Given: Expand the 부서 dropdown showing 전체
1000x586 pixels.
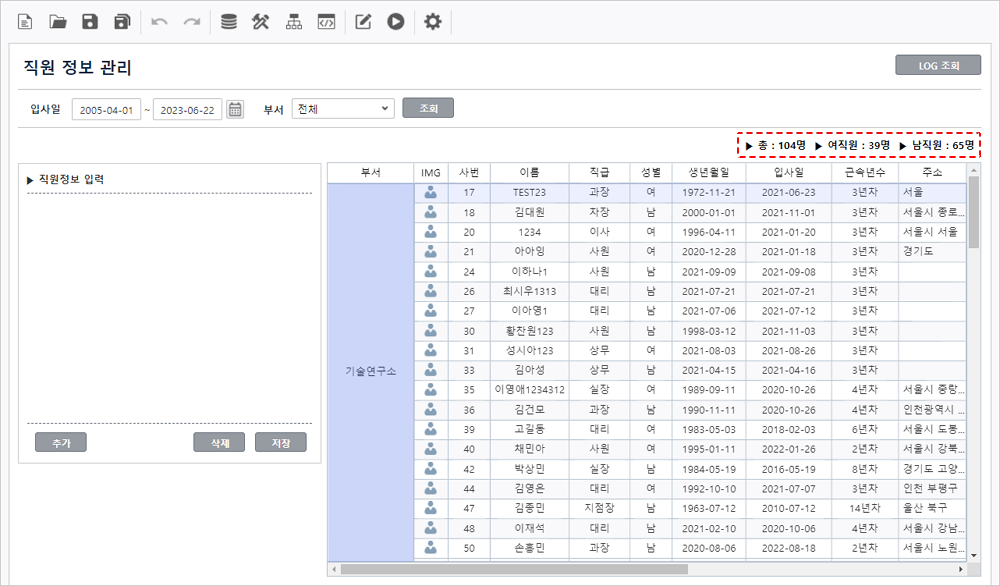Looking at the screenshot, I should click(x=343, y=108).
